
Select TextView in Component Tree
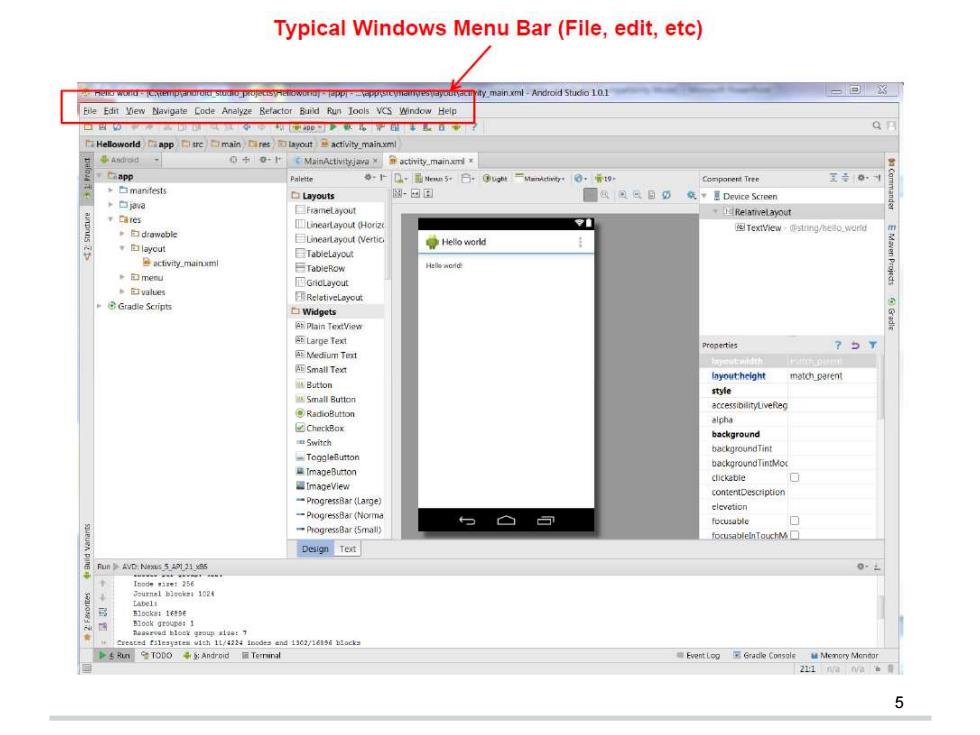758,228
